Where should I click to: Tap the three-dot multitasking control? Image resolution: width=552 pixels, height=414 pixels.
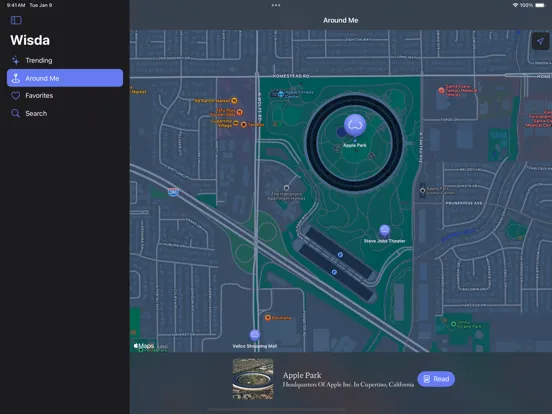pos(276,5)
